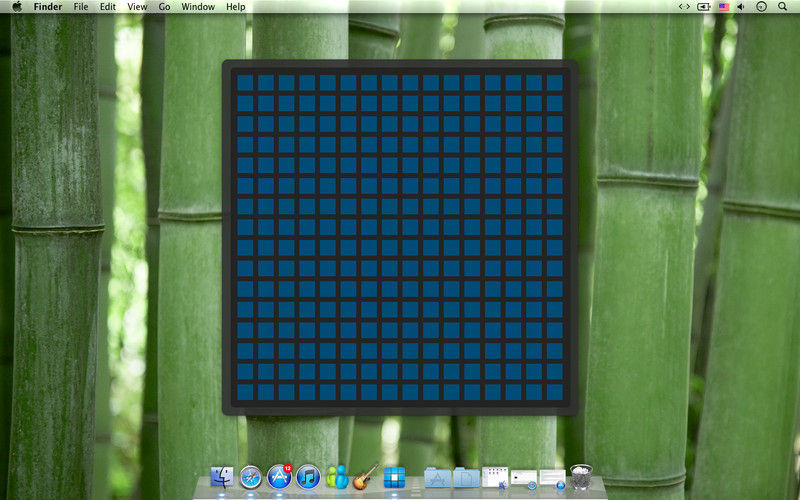Open the Go menu

[164, 7]
